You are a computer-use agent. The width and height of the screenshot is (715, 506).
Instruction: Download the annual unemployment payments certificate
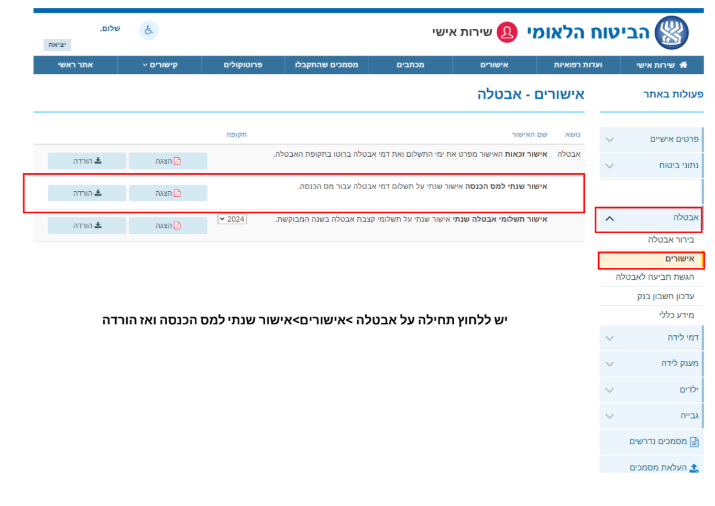pyautogui.click(x=87, y=226)
